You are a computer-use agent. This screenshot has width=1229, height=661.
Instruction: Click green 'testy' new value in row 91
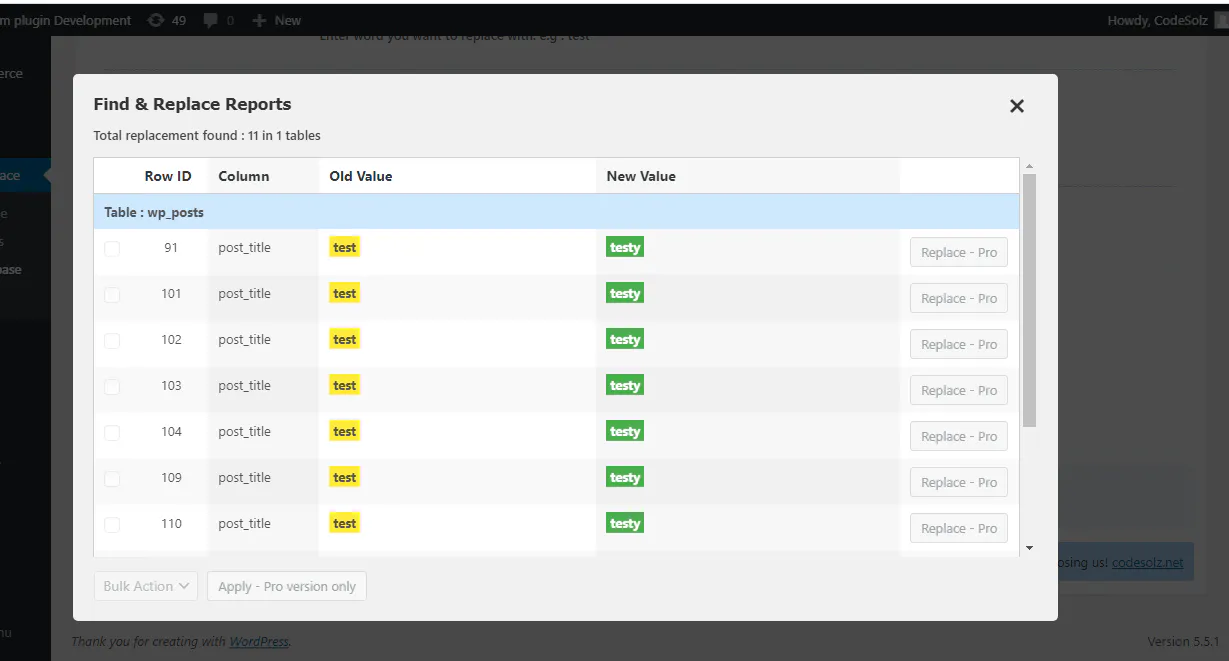tap(625, 247)
